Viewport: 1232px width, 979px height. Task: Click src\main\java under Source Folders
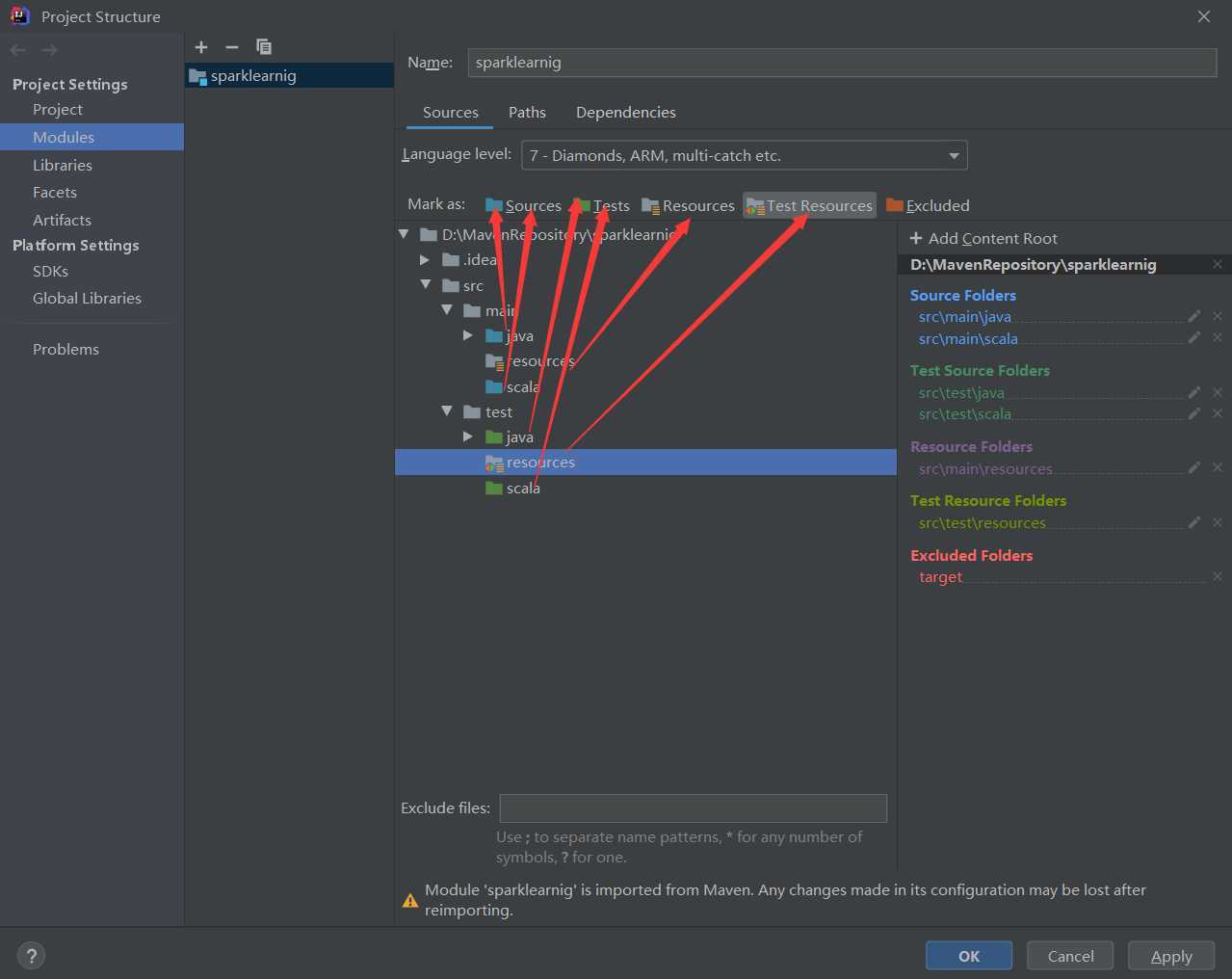coord(964,316)
